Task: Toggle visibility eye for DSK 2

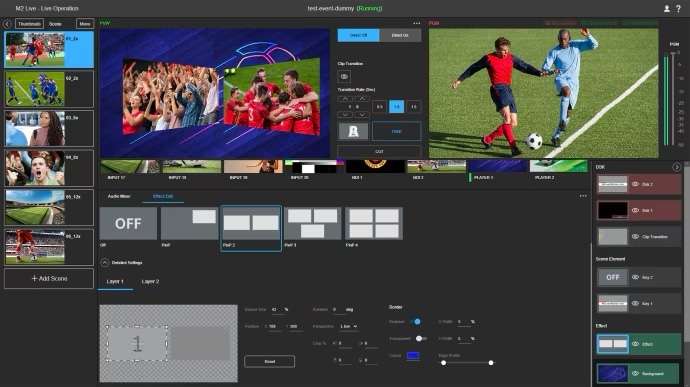Action: pyautogui.click(x=635, y=184)
